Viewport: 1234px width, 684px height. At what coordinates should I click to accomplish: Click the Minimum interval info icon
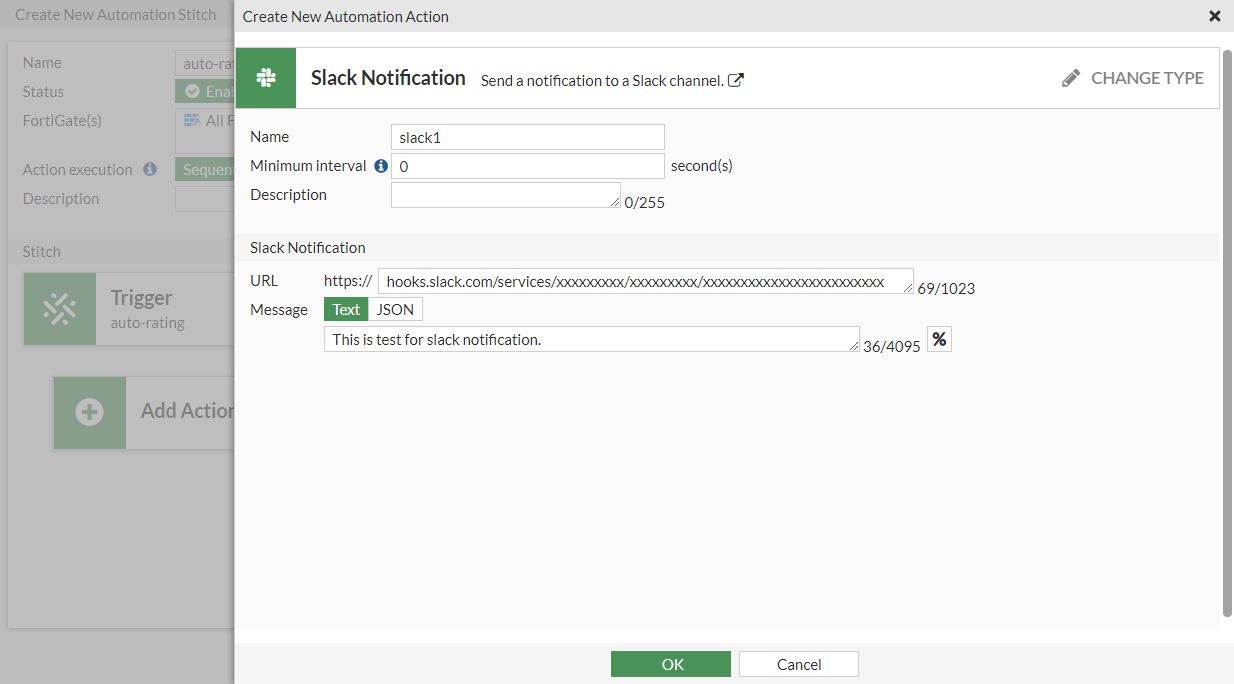coord(380,166)
